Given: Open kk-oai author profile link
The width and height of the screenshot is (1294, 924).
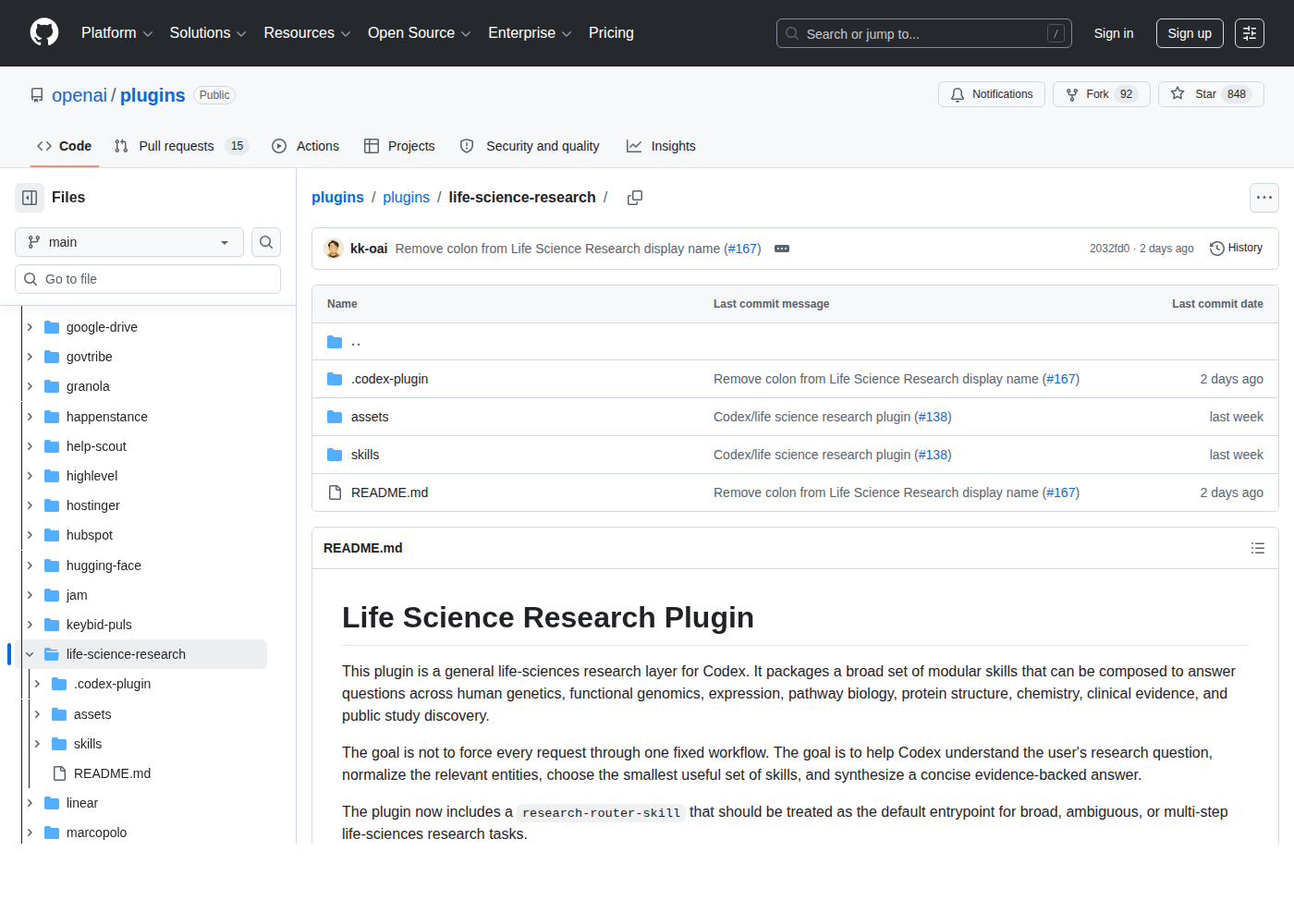Looking at the screenshot, I should tap(369, 249).
